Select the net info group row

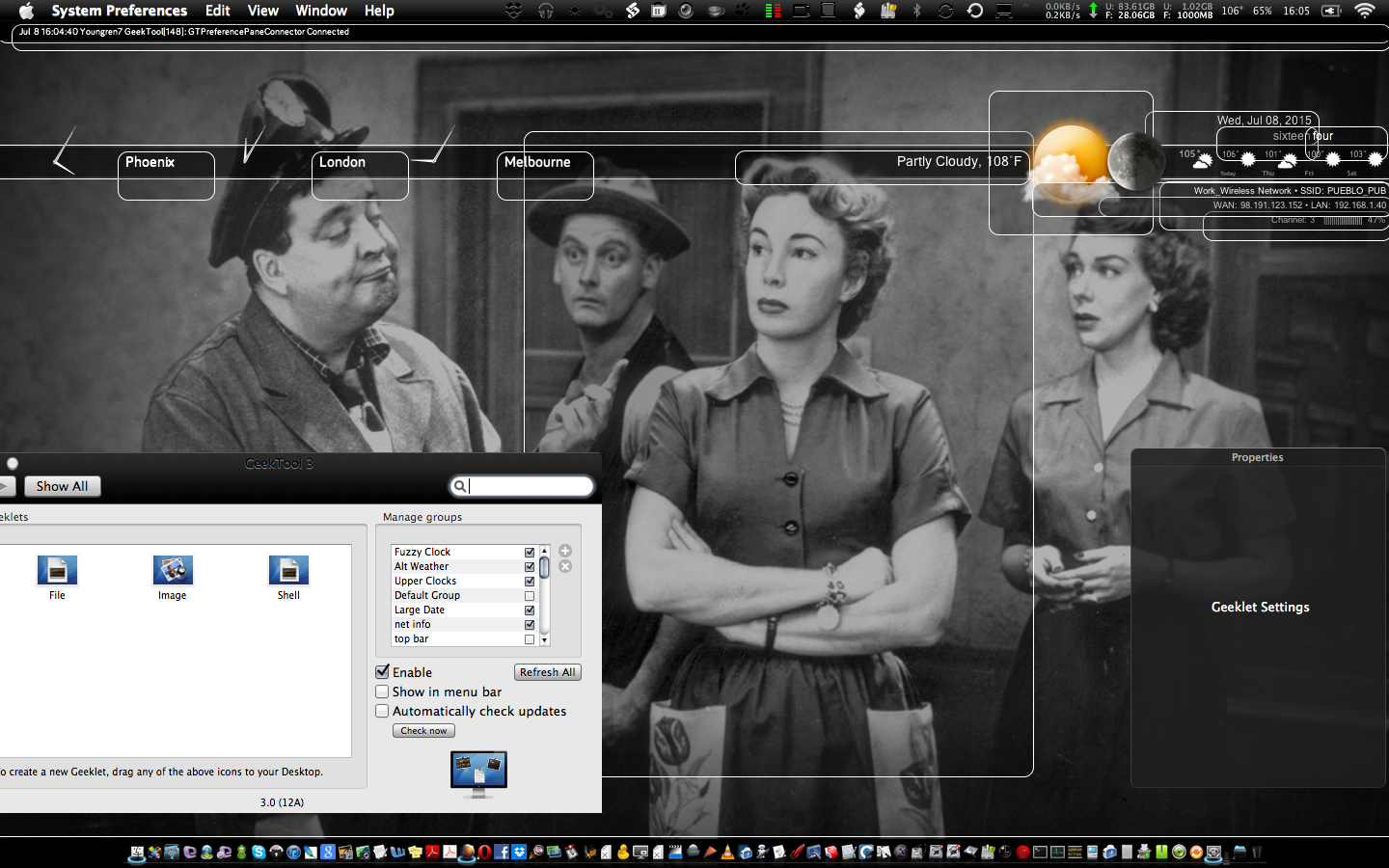point(464,625)
